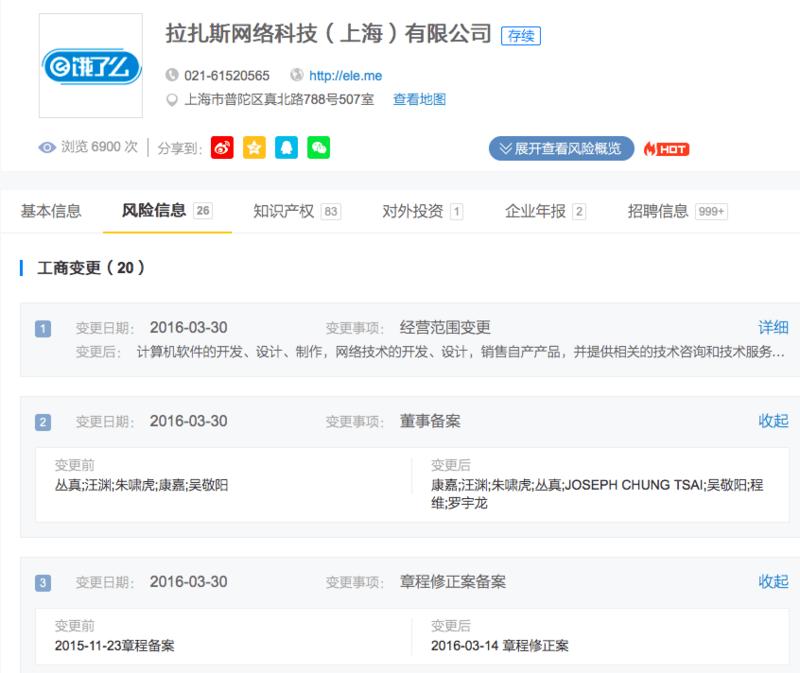The image size is (800, 673).
Task: Collapse 董事备案 record using 收起
Action: (773, 421)
